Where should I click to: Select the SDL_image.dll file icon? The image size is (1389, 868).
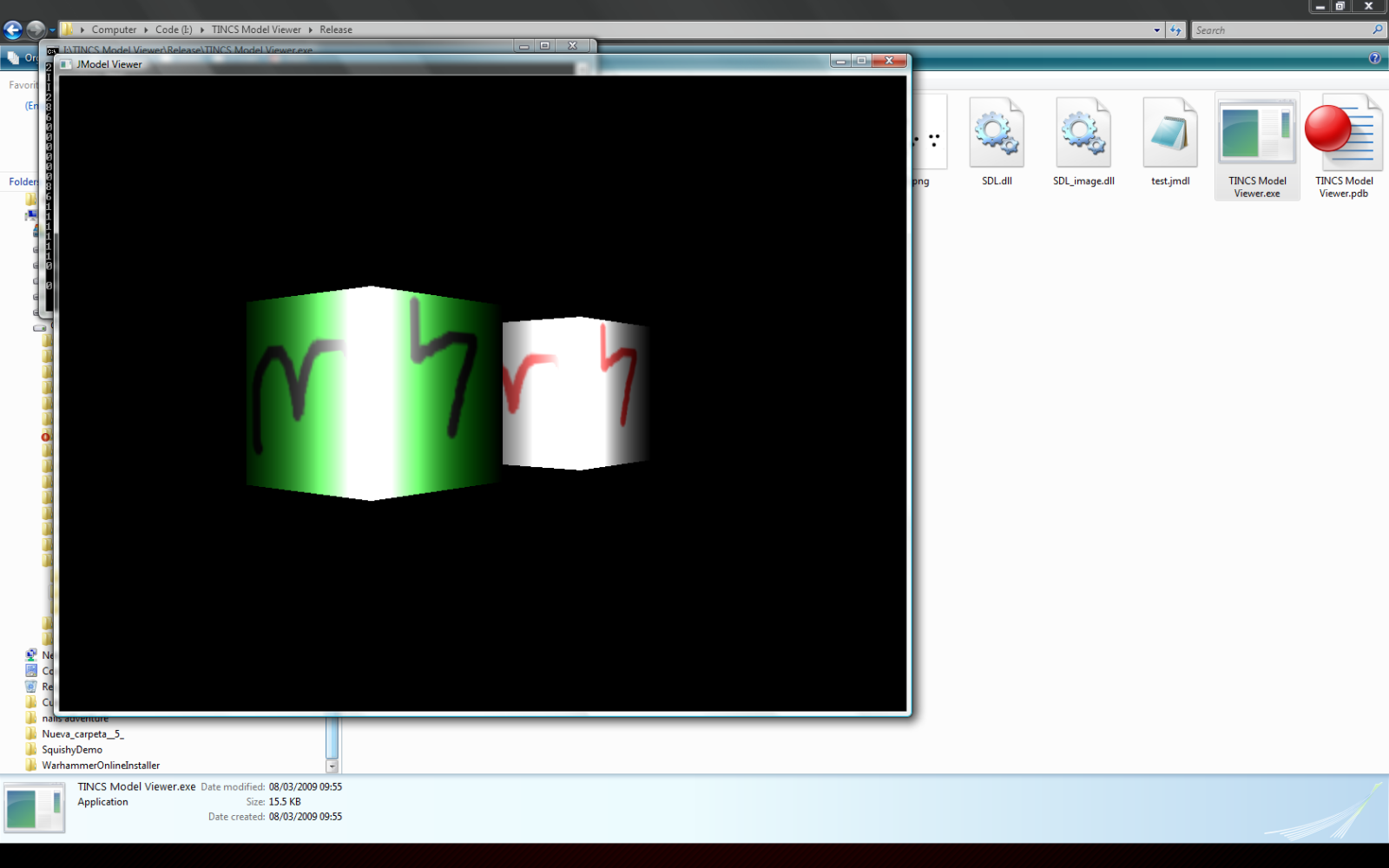[1083, 135]
